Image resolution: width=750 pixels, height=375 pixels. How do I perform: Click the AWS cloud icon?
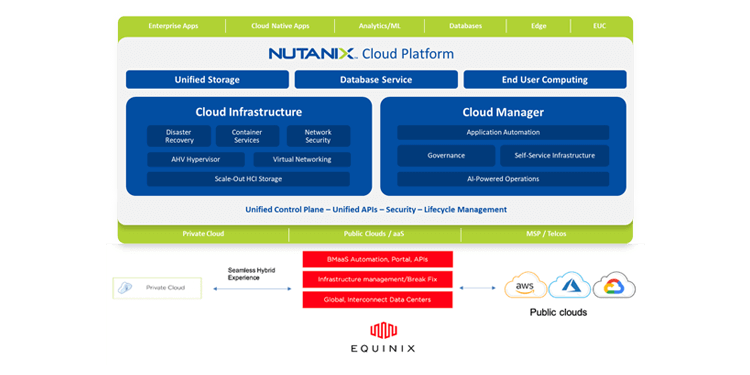tap(525, 286)
